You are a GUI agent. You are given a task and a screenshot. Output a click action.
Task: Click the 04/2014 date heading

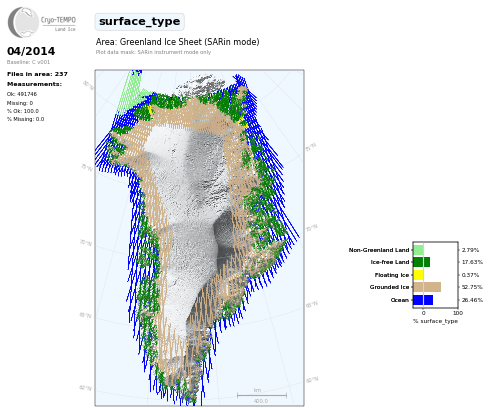point(31,51)
